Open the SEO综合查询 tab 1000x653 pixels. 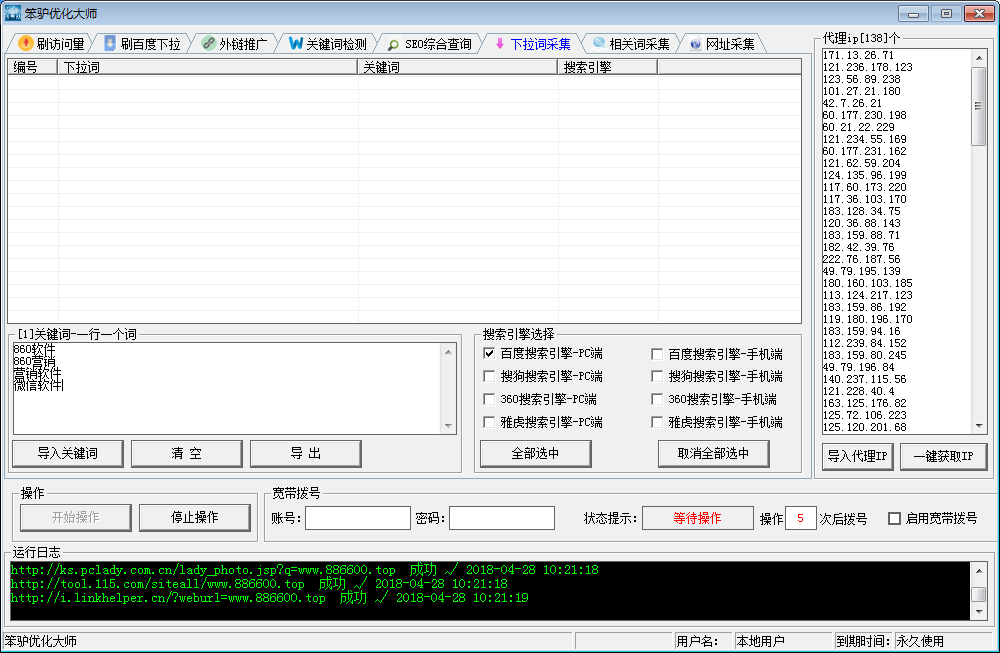(430, 43)
